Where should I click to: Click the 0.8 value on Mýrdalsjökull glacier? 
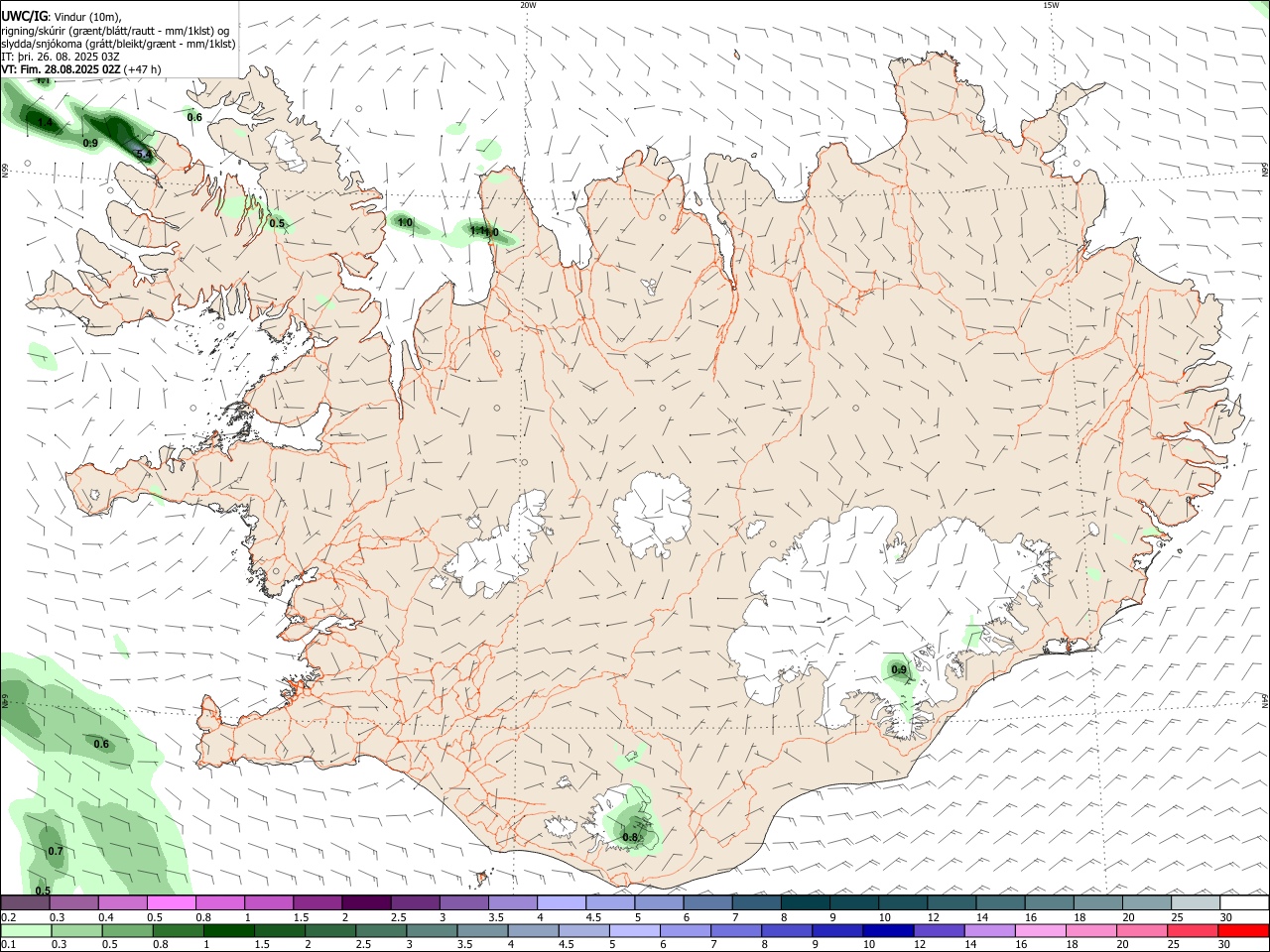[x=630, y=838]
